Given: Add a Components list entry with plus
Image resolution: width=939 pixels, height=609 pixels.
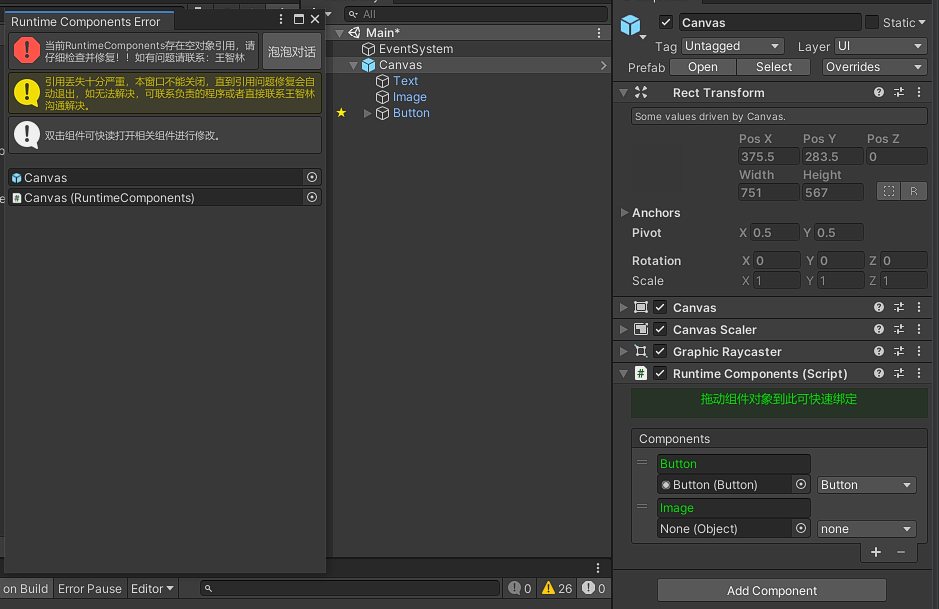Looking at the screenshot, I should coord(876,552).
